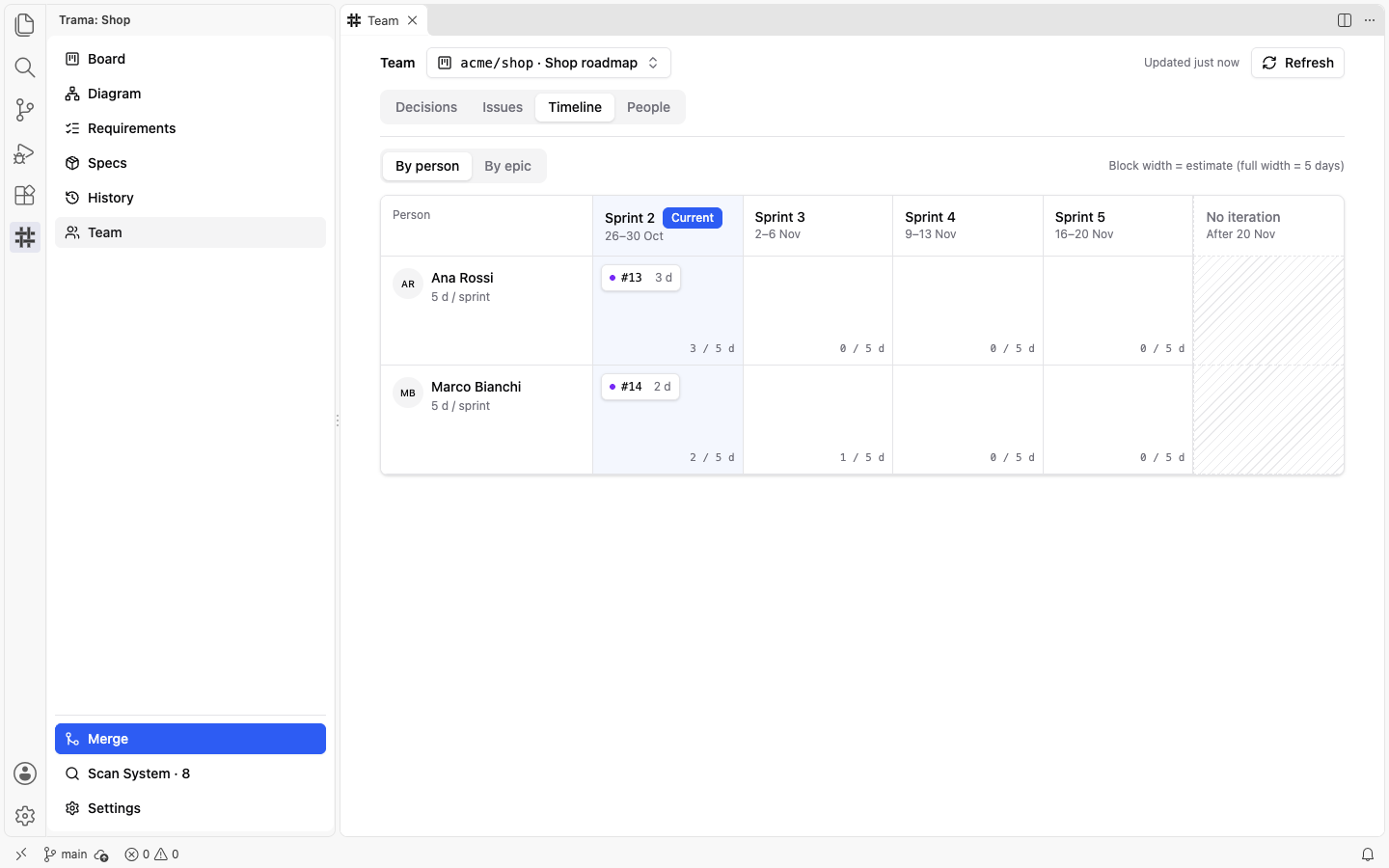The image size is (1389, 868).
Task: Open the Search icon in activity bar
Action: [25, 67]
